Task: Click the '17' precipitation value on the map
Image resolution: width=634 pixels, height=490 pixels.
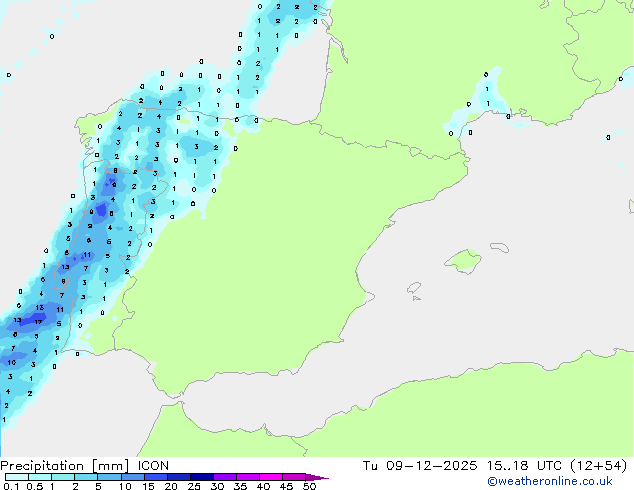Action: pyautogui.click(x=38, y=322)
